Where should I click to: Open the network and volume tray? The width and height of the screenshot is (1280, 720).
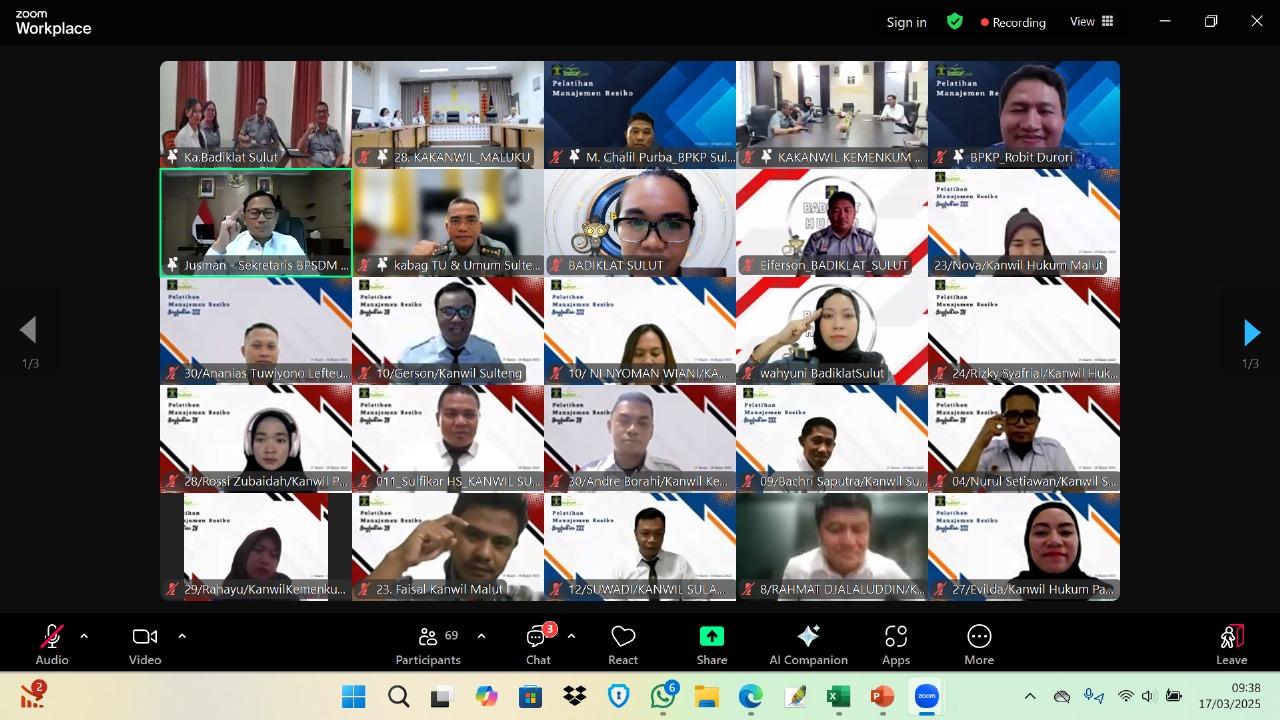pos(1149,697)
